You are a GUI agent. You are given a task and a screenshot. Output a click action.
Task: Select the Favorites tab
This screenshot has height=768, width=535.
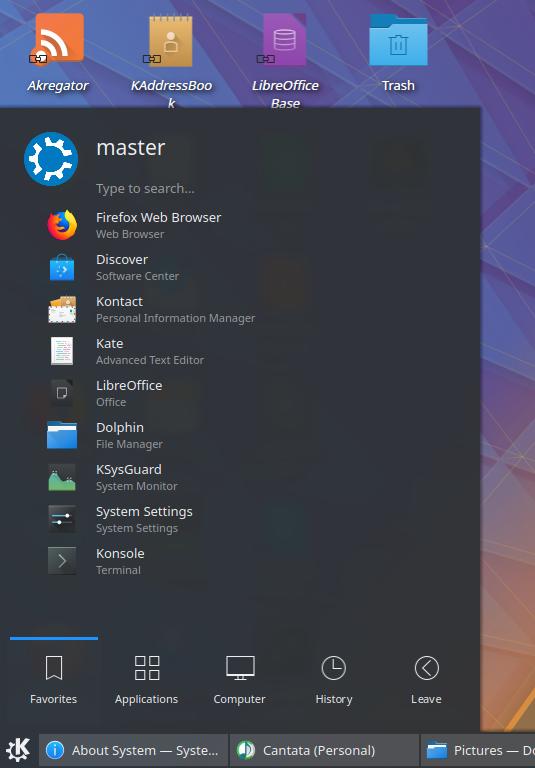pyautogui.click(x=53, y=680)
